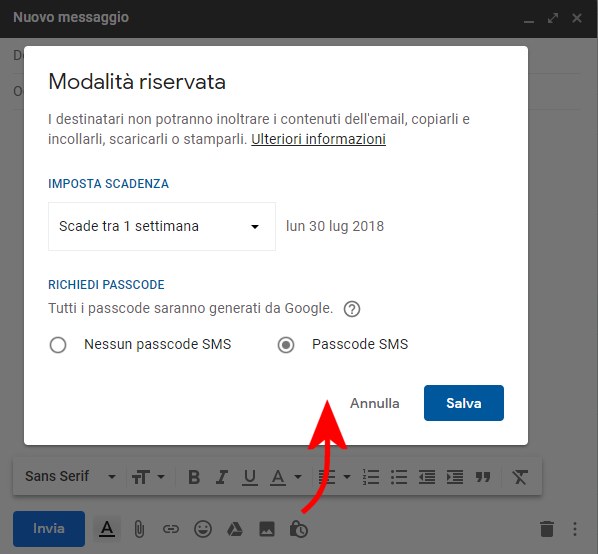This screenshot has height=554, width=598.
Task: Toggle confidential mode lock-clock icon
Action: pos(299,529)
